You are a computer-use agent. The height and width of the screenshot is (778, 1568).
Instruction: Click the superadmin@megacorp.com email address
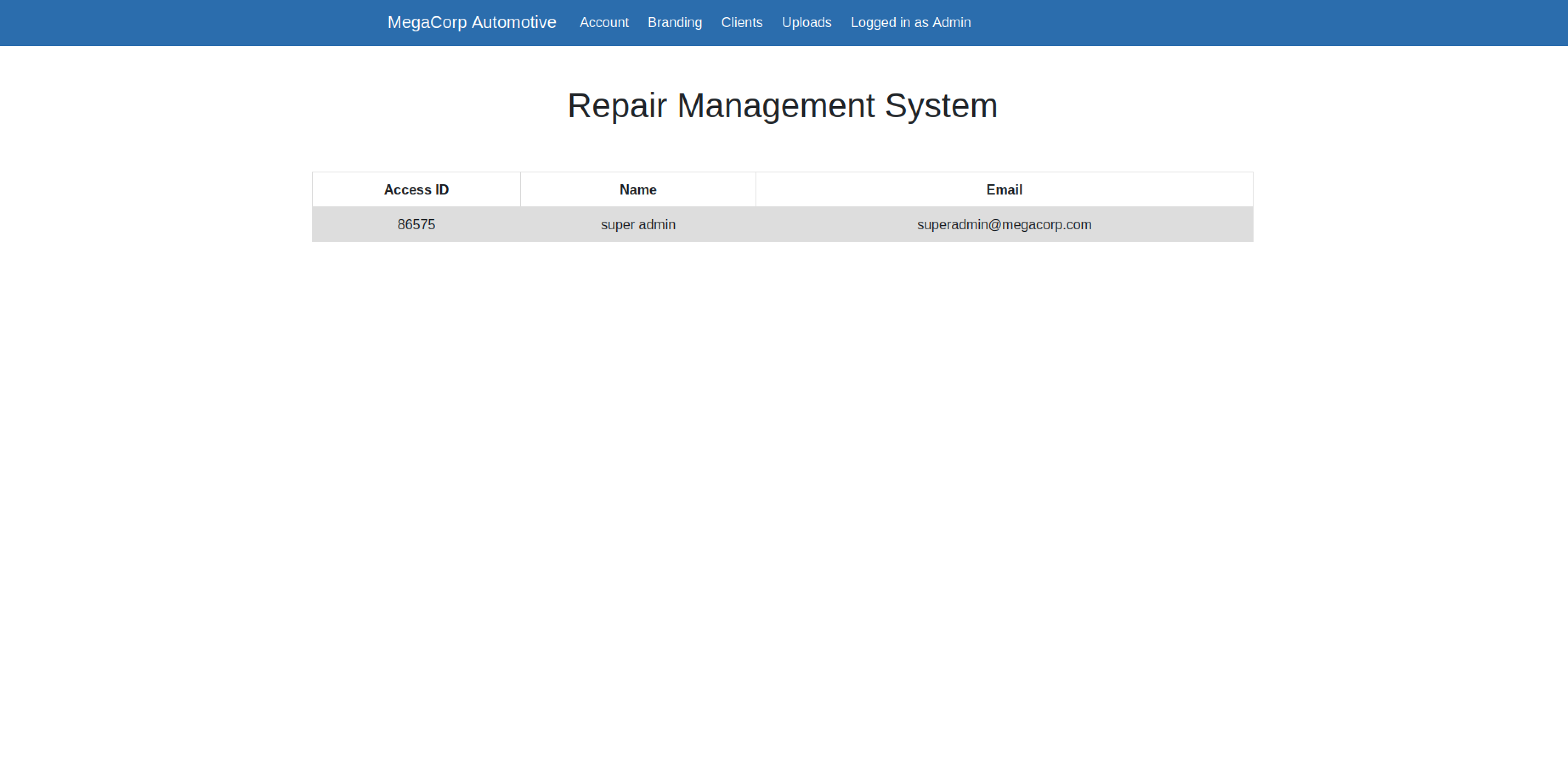tap(1004, 224)
